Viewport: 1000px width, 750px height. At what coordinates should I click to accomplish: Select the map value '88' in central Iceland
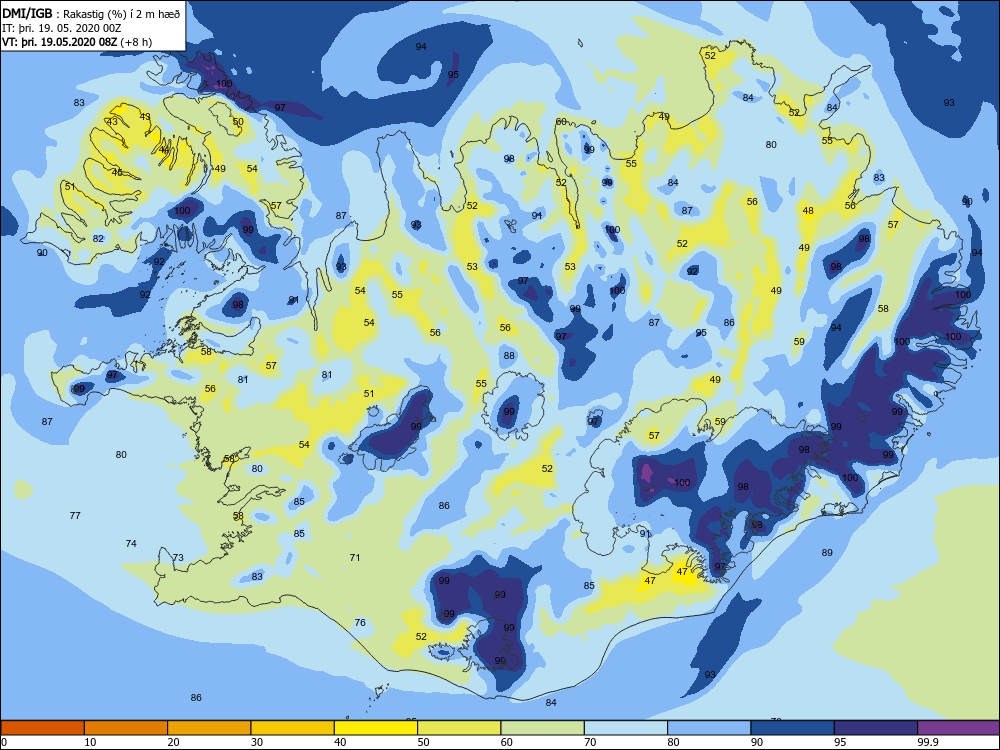pos(509,356)
